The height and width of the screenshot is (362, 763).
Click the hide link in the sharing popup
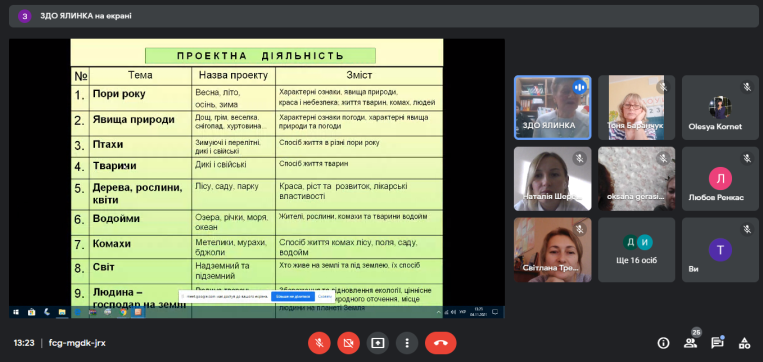(x=325, y=296)
